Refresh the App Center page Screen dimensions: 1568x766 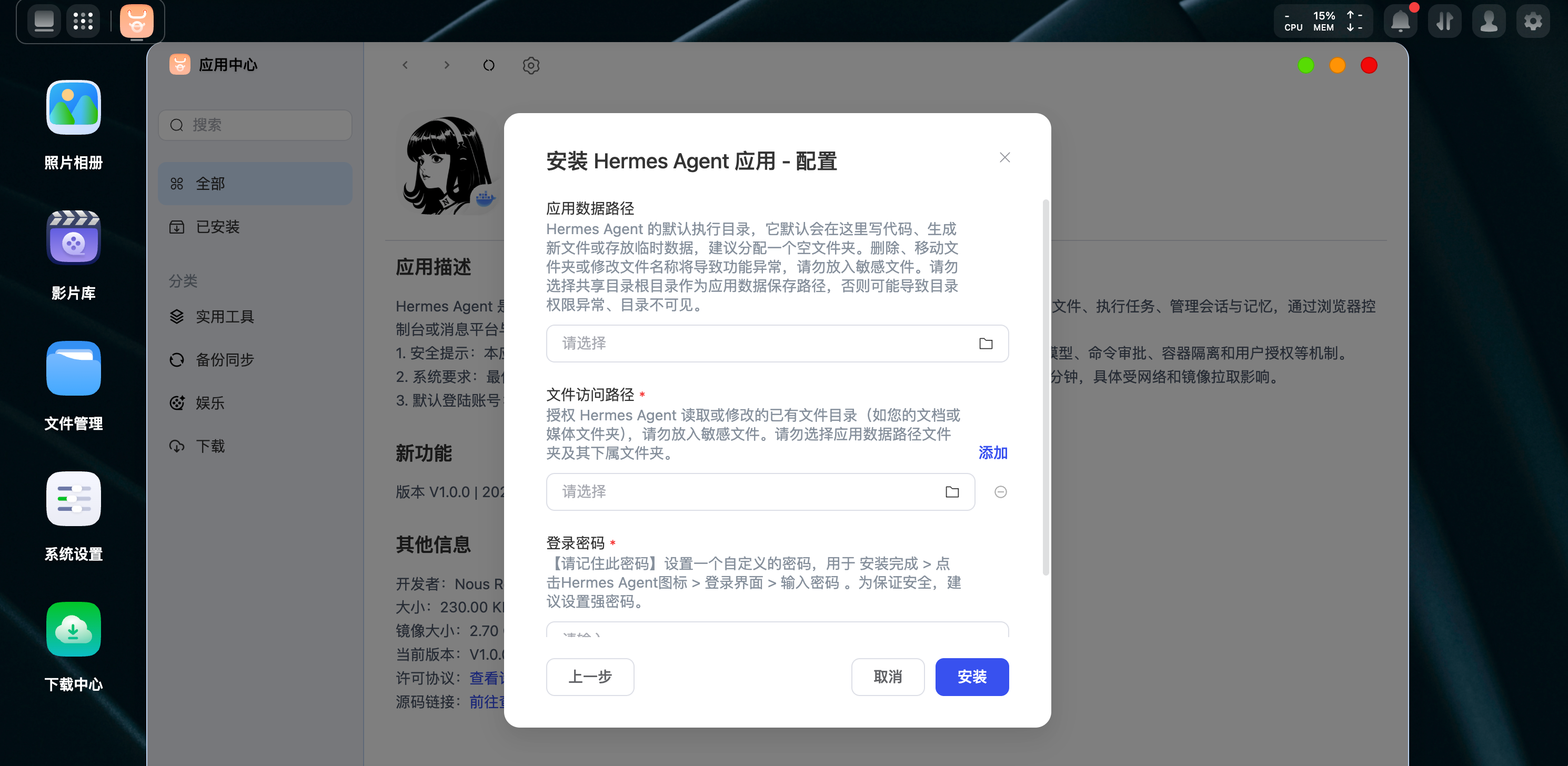click(x=489, y=65)
